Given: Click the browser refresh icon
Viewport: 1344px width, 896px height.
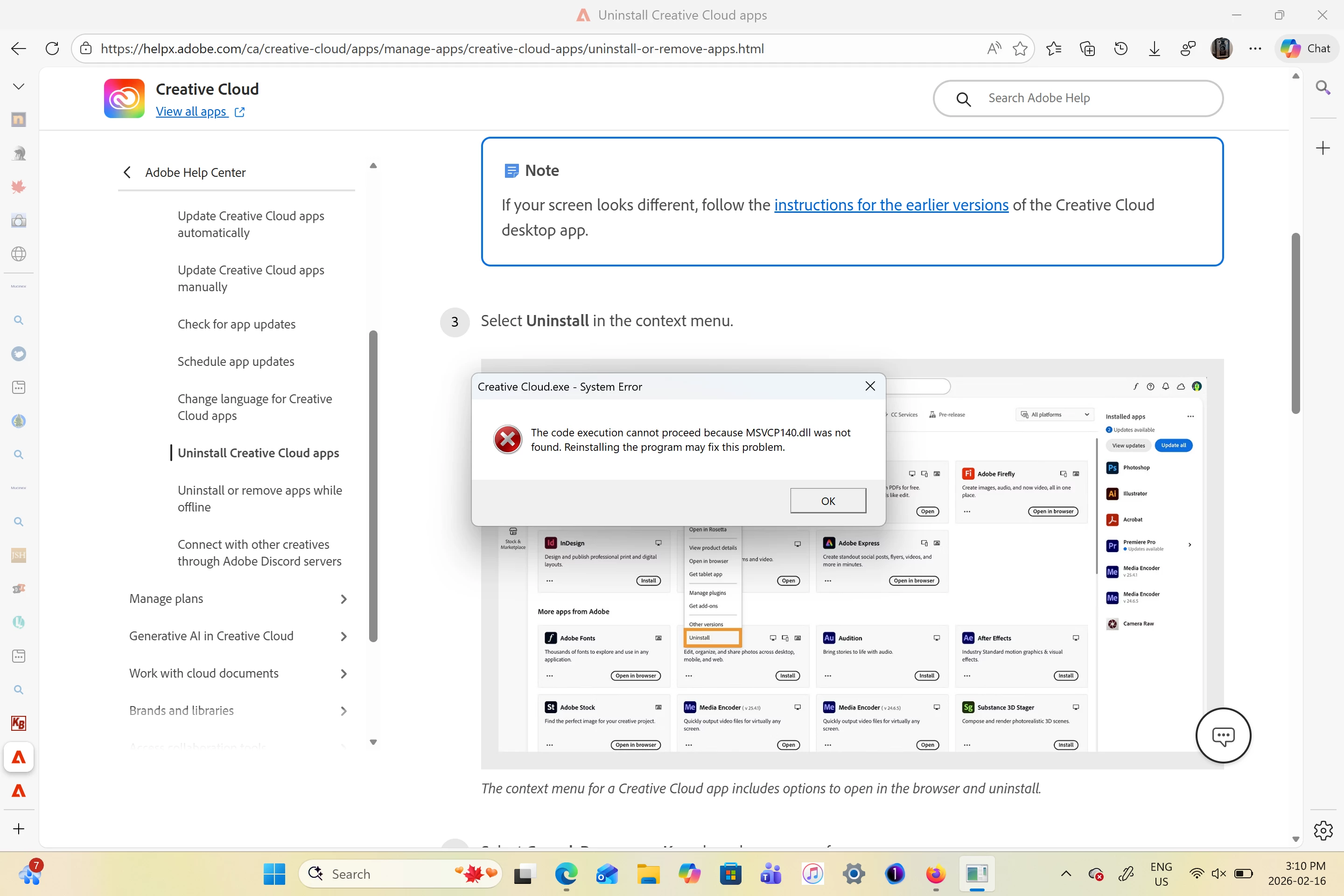Looking at the screenshot, I should point(52,49).
